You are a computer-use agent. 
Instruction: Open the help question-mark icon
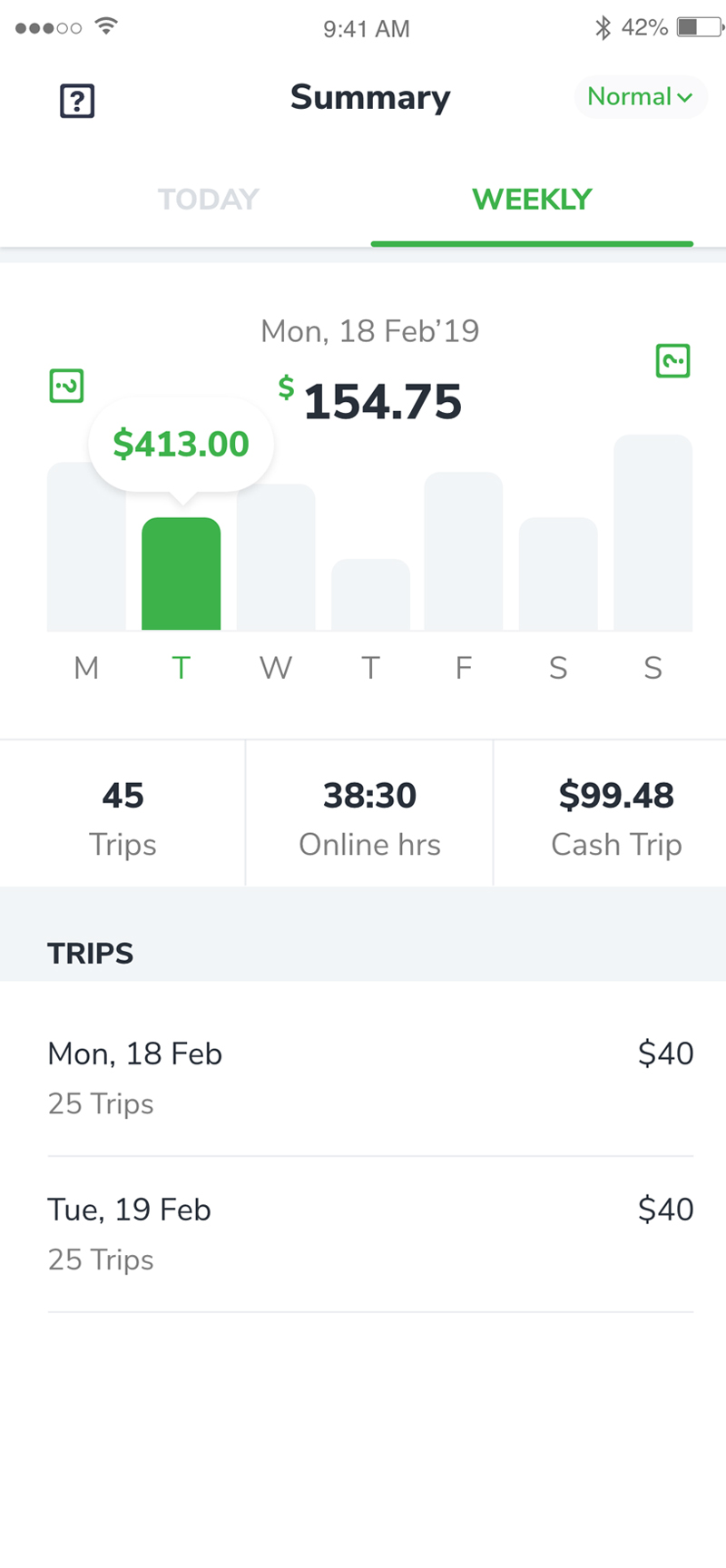(x=77, y=101)
